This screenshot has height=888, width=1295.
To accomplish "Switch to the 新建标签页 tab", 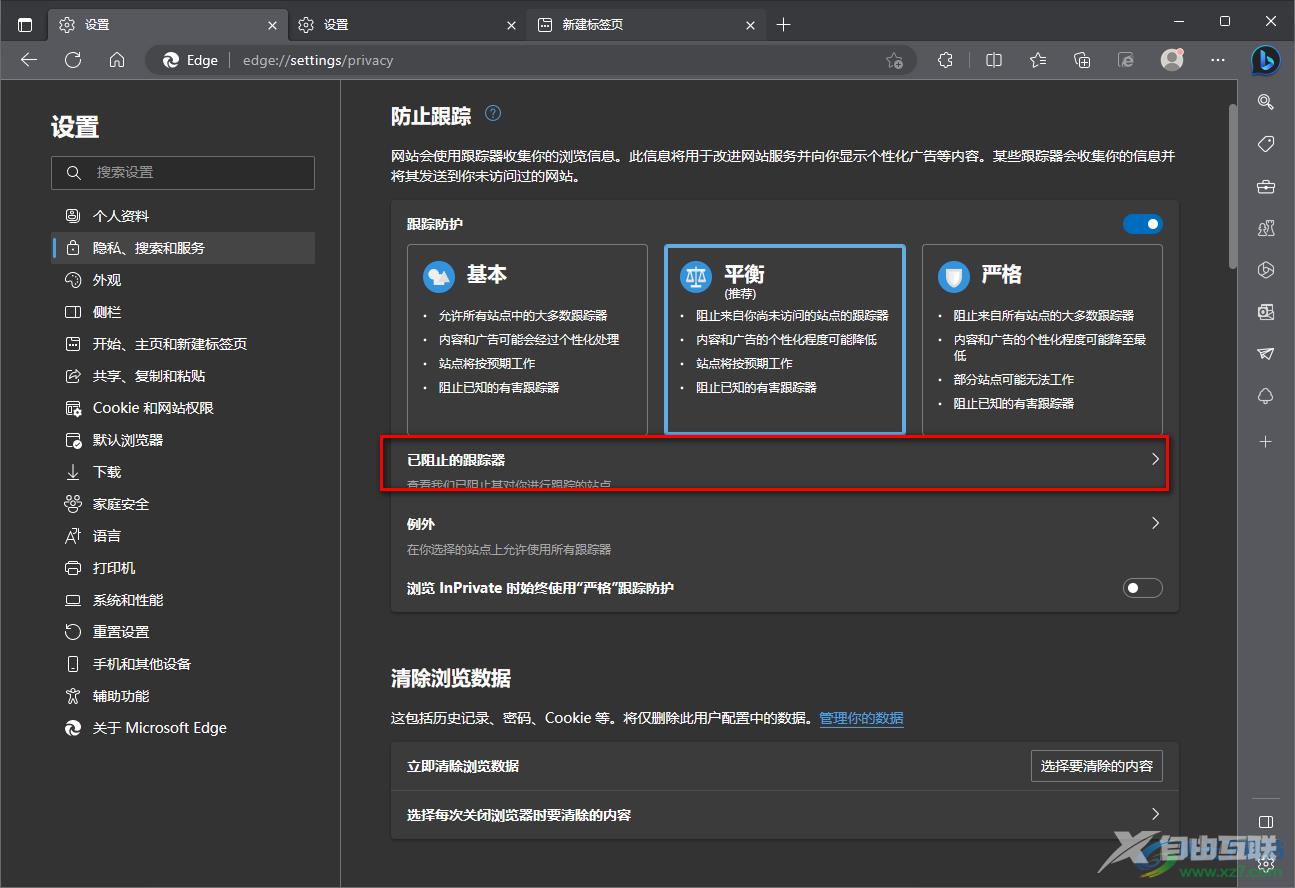I will [x=647, y=24].
